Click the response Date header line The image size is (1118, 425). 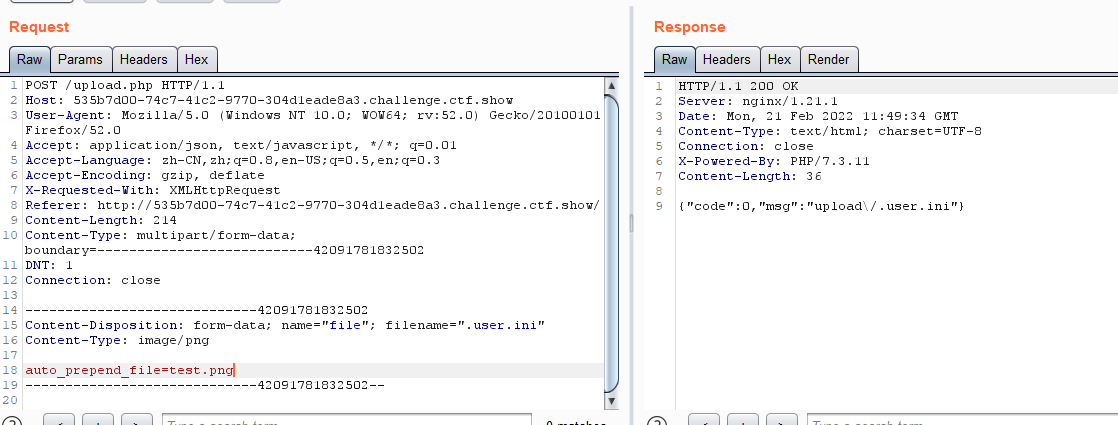[818, 116]
